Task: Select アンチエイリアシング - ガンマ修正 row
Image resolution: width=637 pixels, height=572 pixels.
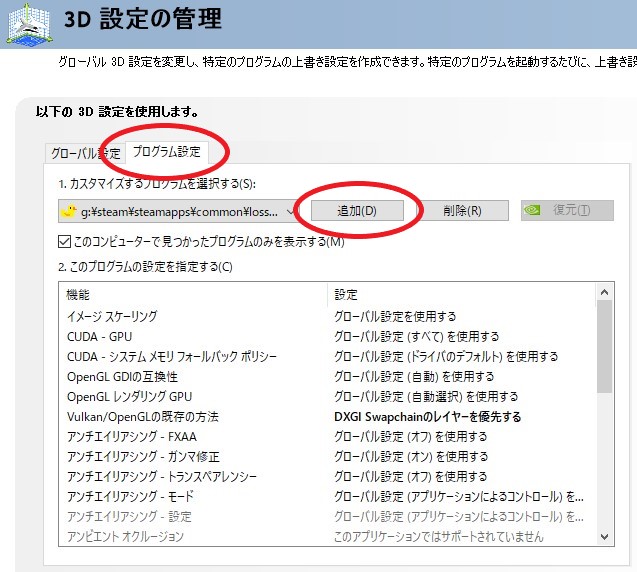Action: coord(327,456)
